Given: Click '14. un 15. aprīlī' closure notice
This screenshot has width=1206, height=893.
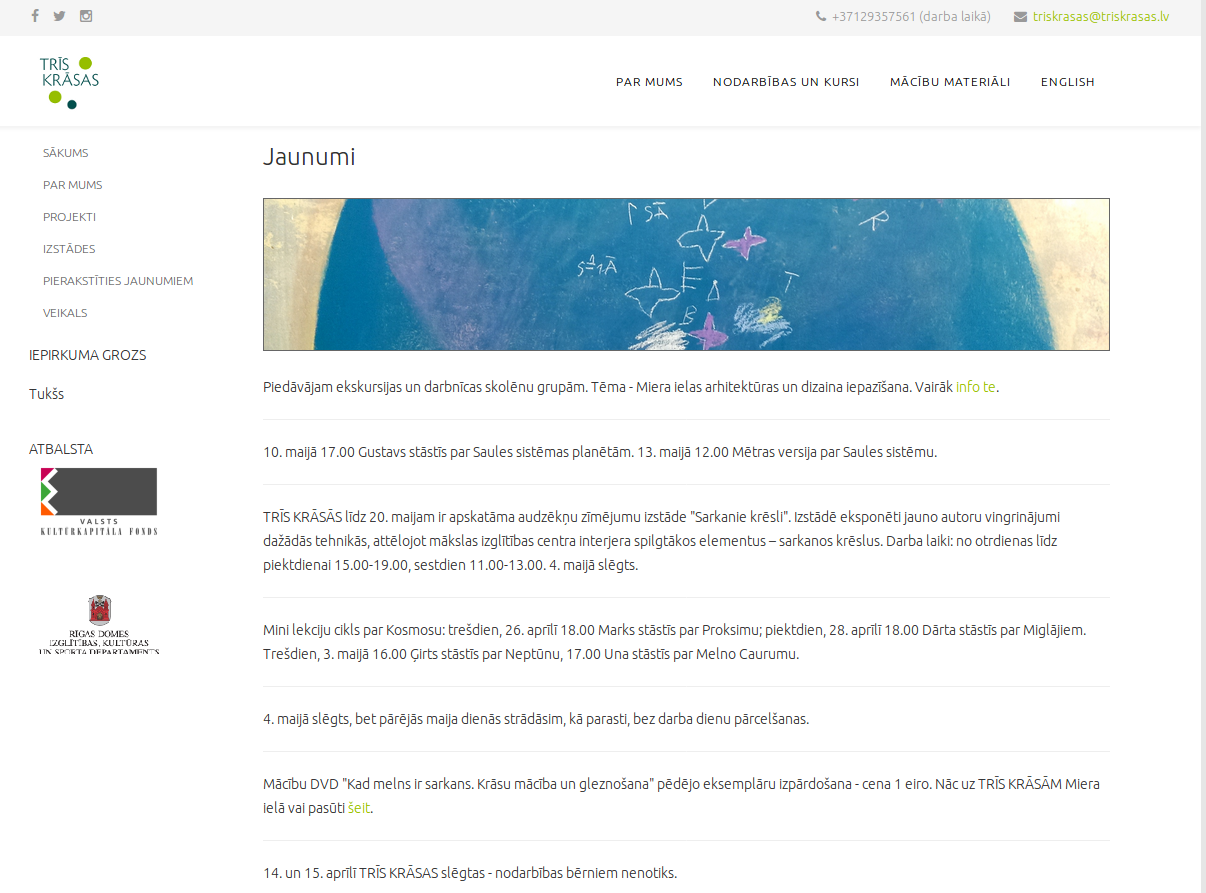Looking at the screenshot, I should point(470,873).
